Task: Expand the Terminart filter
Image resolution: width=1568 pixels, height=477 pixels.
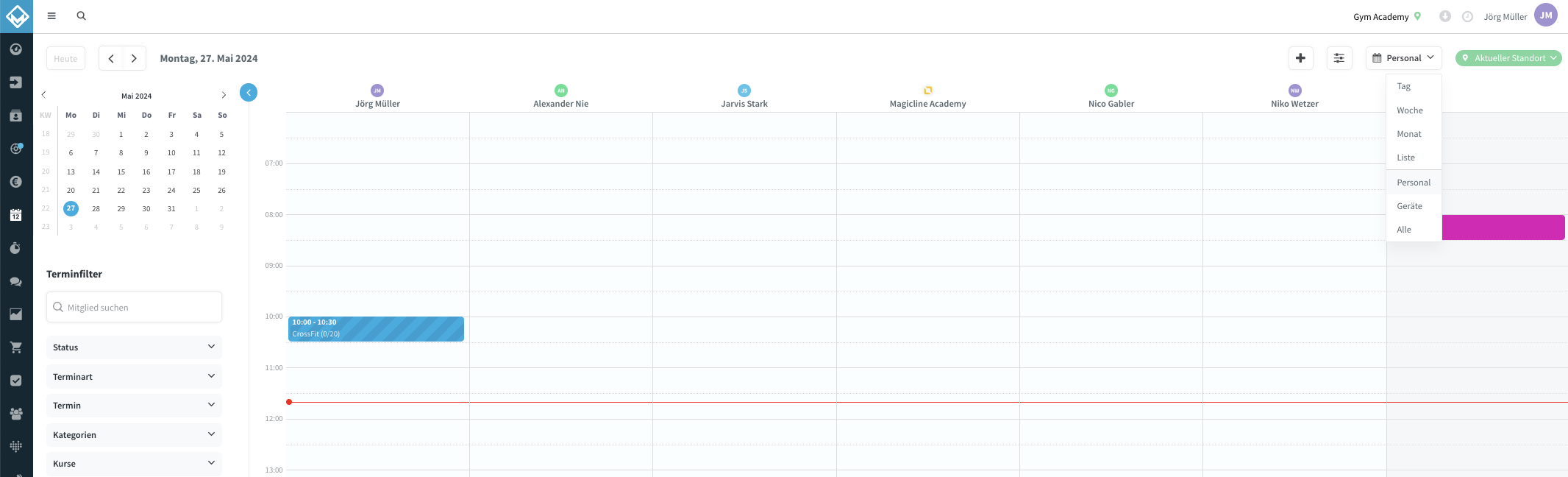Action: tap(134, 377)
